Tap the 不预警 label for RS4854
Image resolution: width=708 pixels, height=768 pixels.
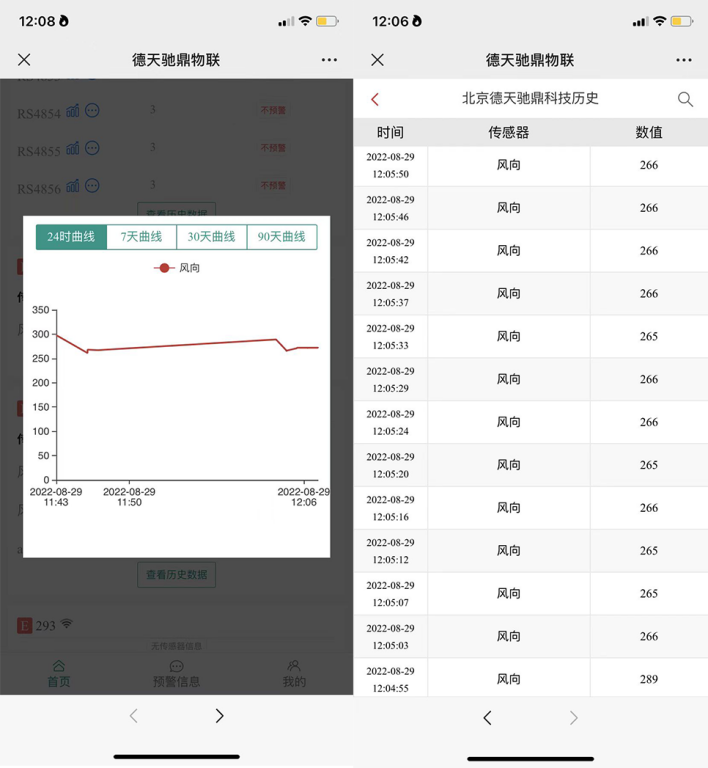[273, 110]
